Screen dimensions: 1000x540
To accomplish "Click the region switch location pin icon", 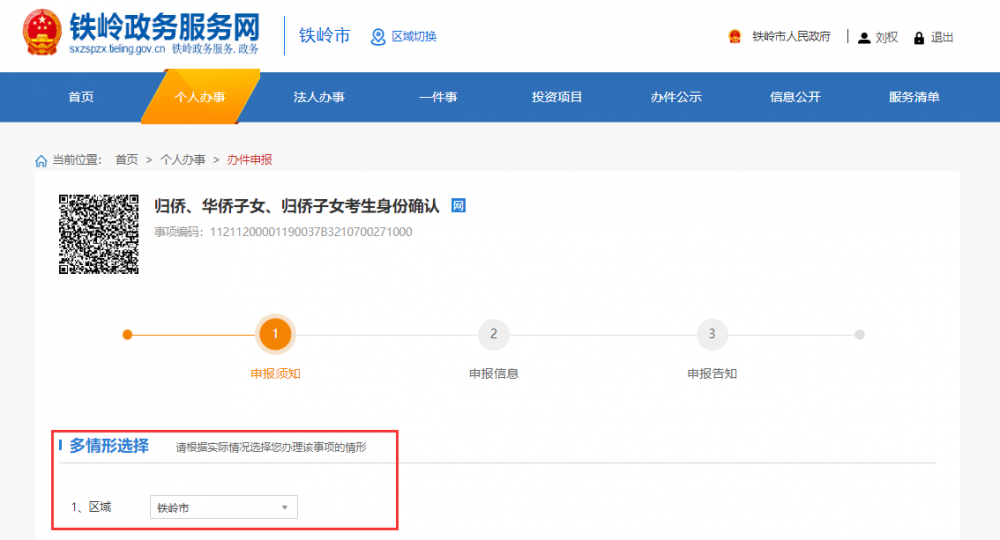I will [378, 37].
